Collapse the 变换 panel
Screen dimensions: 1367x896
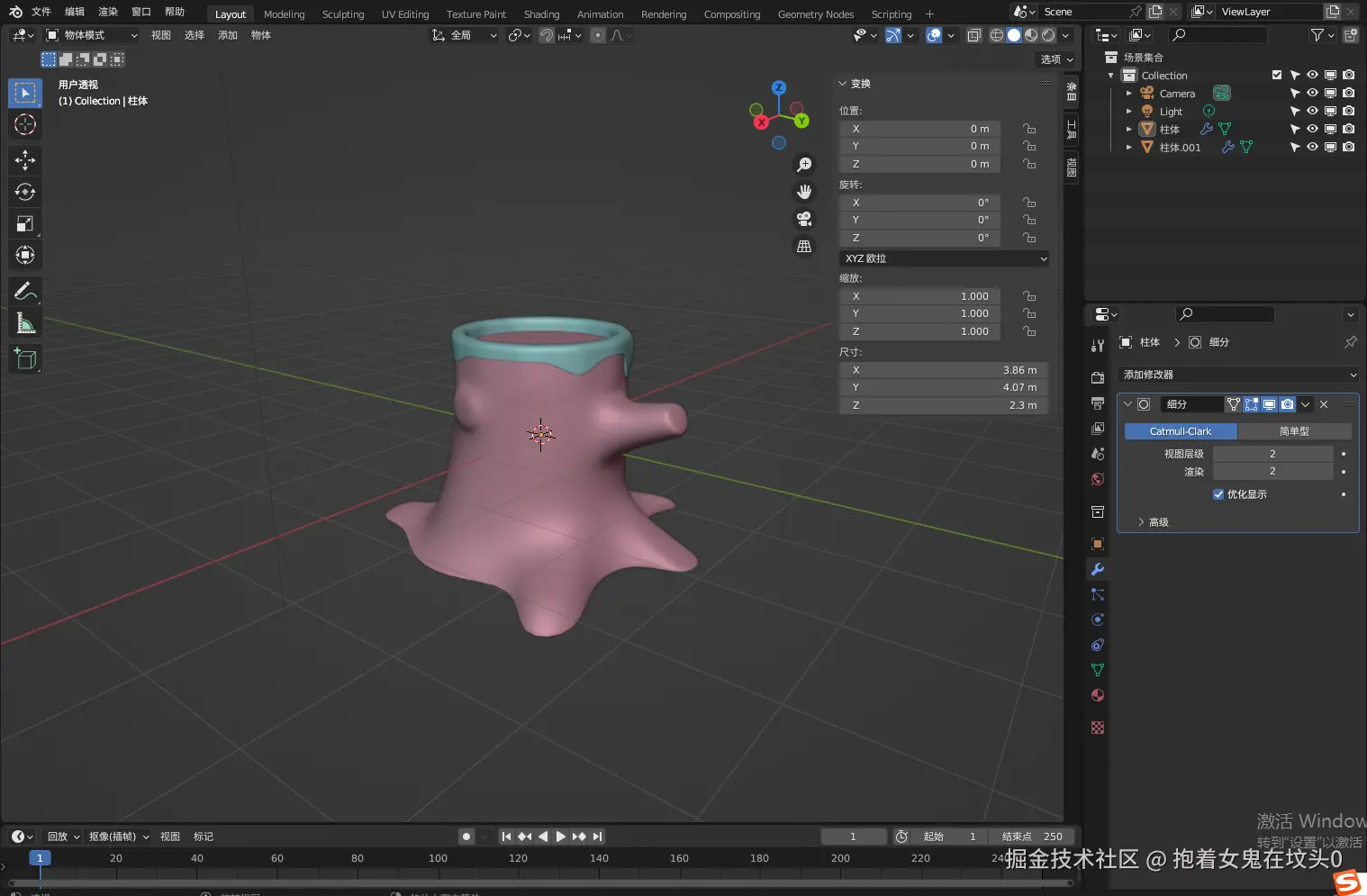tap(855, 84)
